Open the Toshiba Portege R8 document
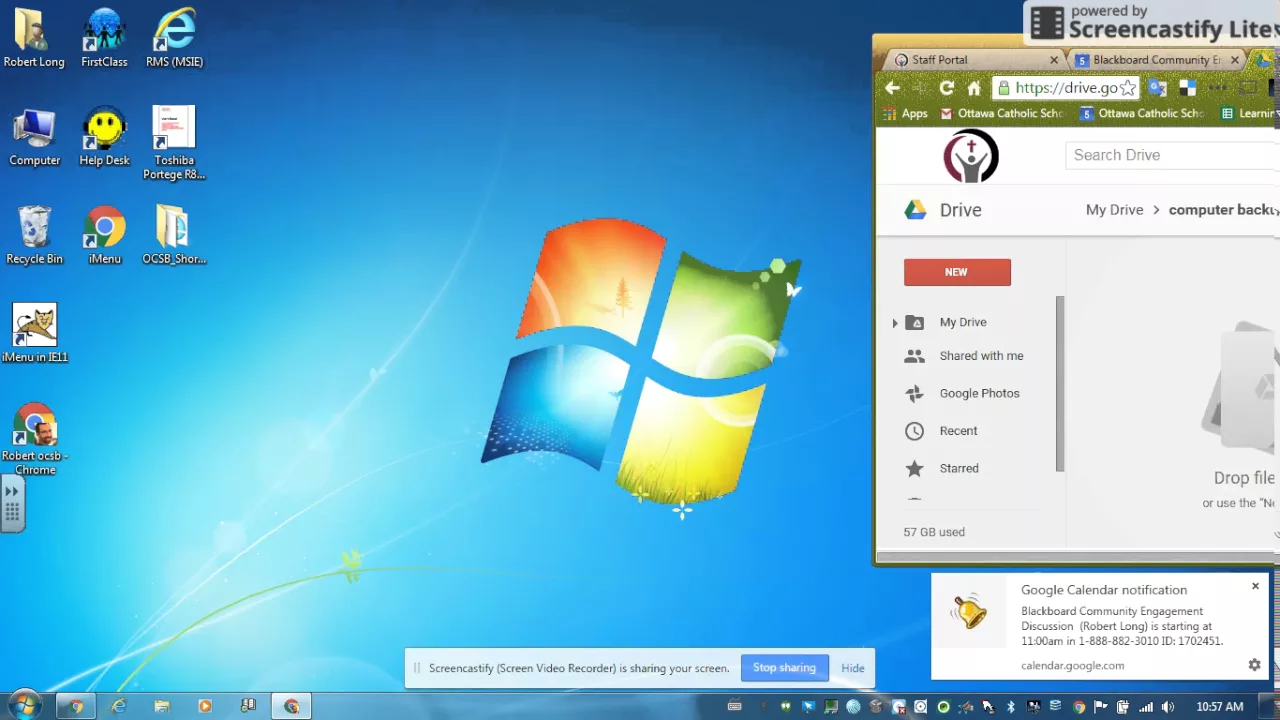The image size is (1280, 720). 174,143
